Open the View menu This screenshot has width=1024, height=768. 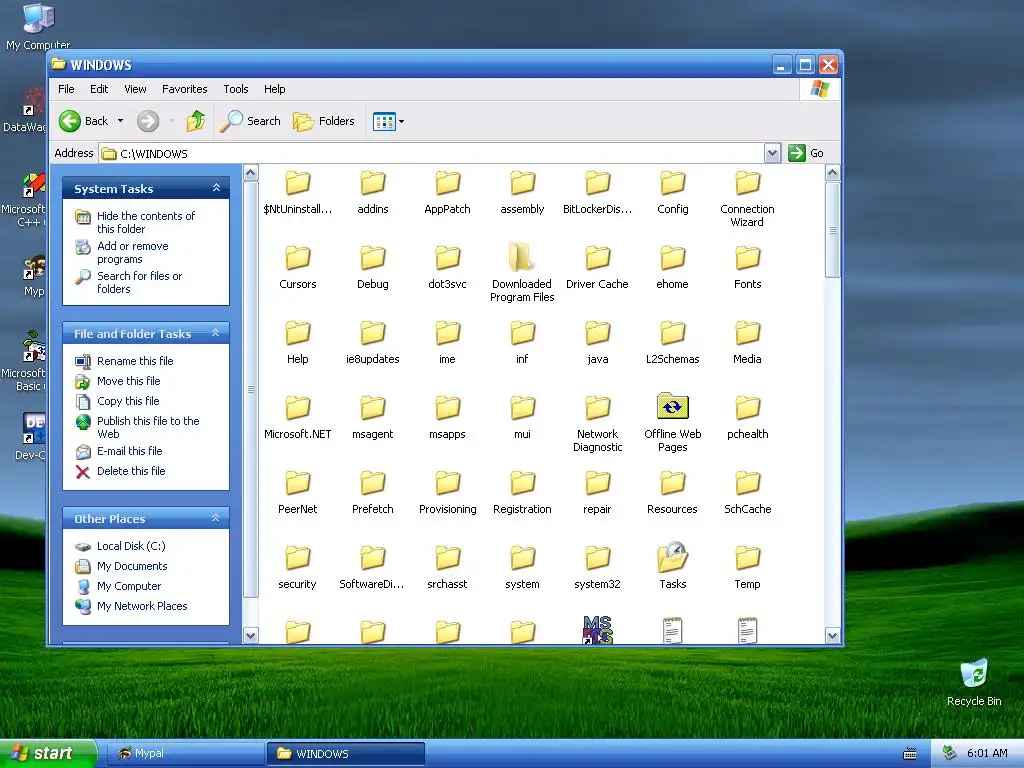(x=135, y=89)
